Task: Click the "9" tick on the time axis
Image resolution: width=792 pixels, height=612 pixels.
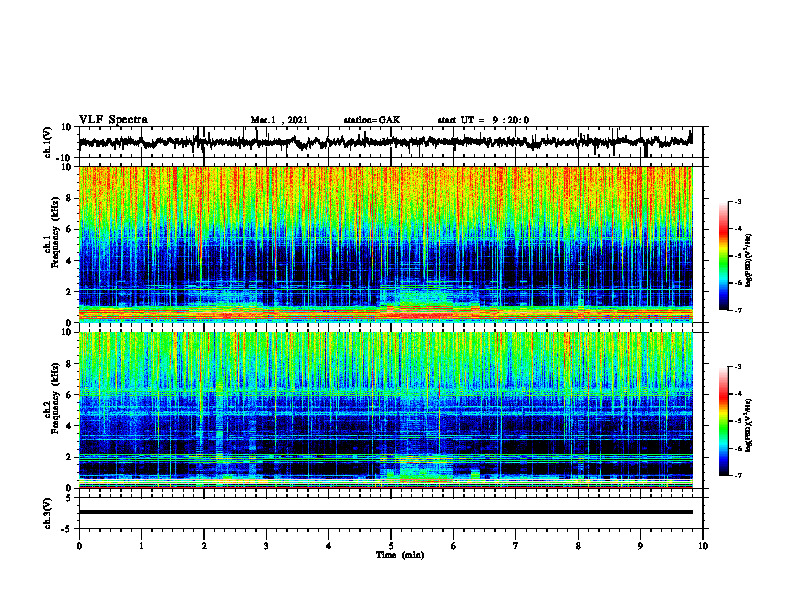Action: tap(640, 546)
